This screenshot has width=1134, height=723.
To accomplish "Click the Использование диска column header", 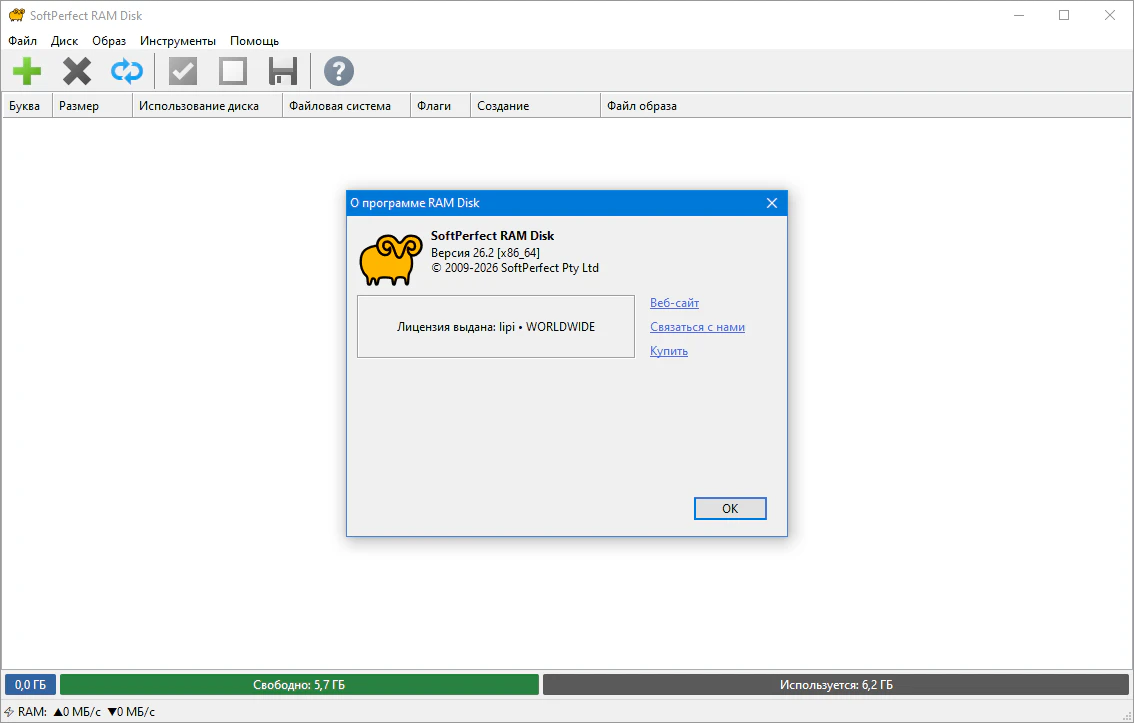I will click(208, 106).
